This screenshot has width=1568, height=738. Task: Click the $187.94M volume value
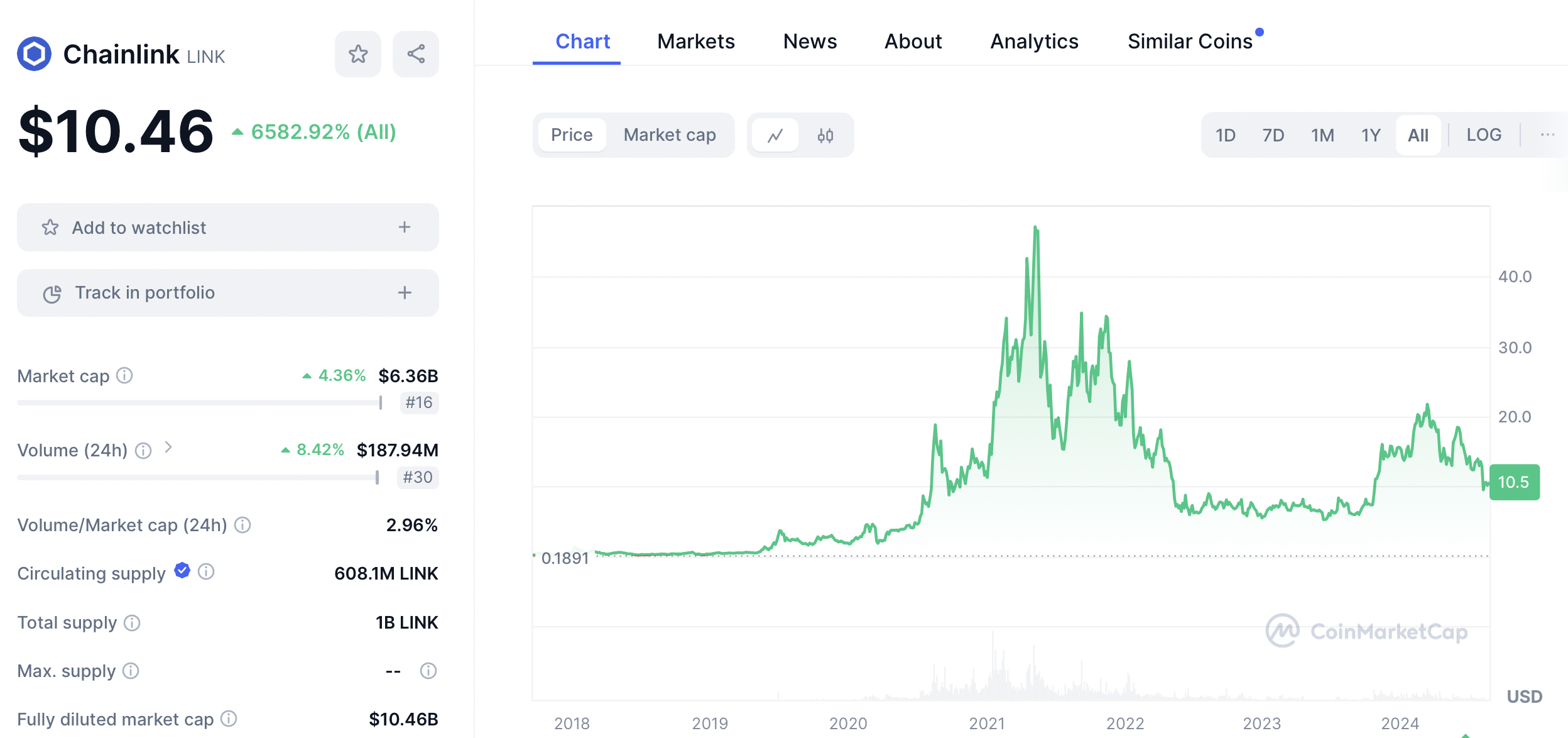pyautogui.click(x=397, y=450)
